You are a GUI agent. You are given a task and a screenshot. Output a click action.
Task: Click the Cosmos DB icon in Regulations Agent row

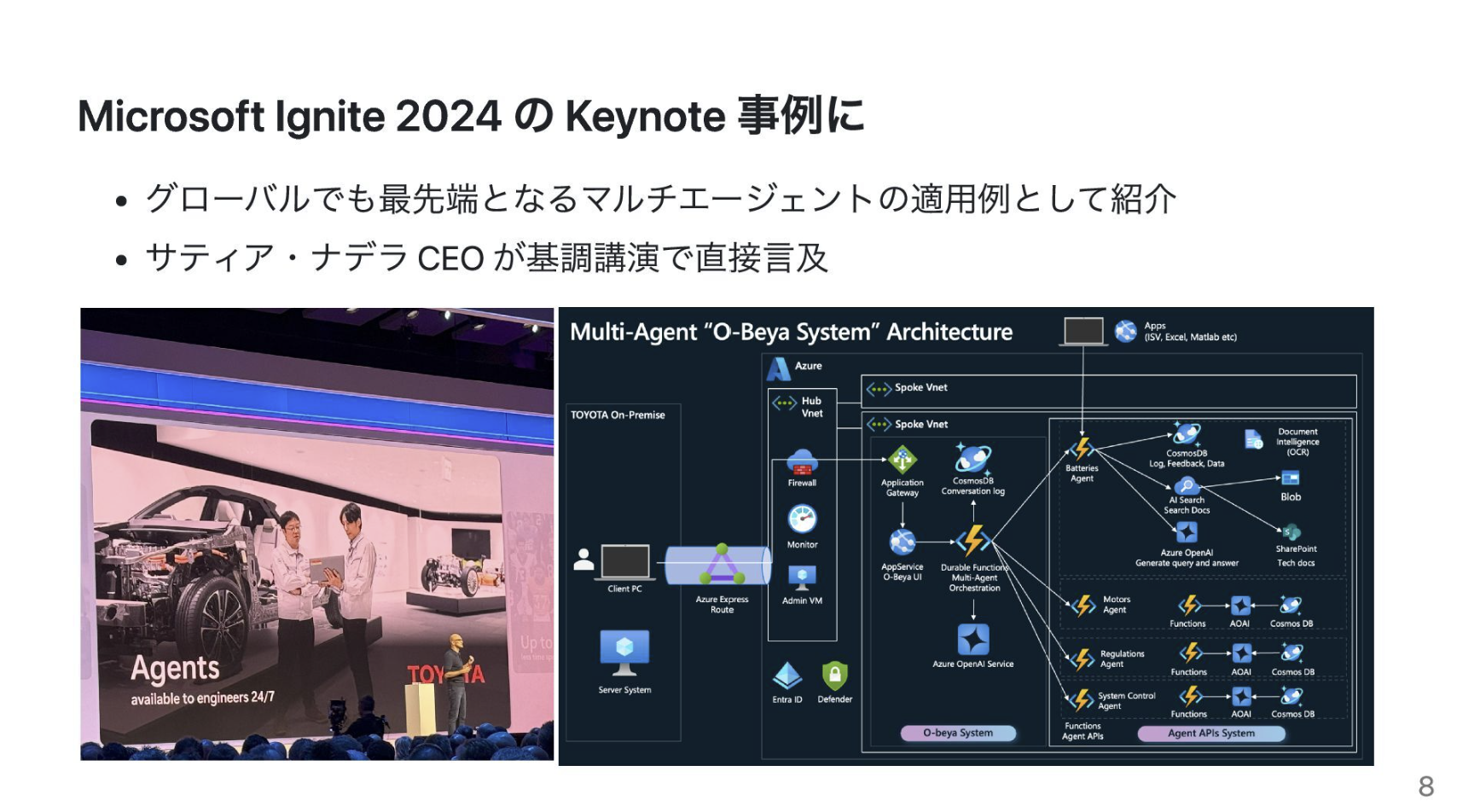click(x=1292, y=653)
